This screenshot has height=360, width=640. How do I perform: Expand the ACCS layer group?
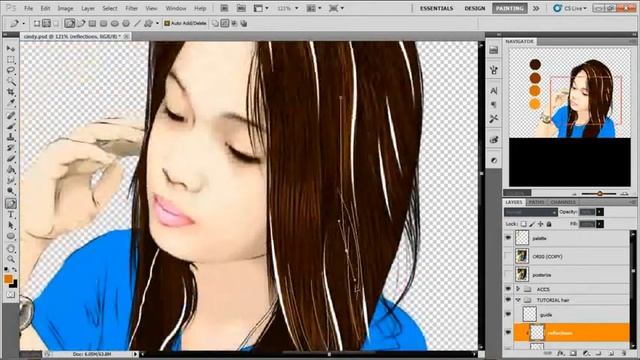(518, 289)
